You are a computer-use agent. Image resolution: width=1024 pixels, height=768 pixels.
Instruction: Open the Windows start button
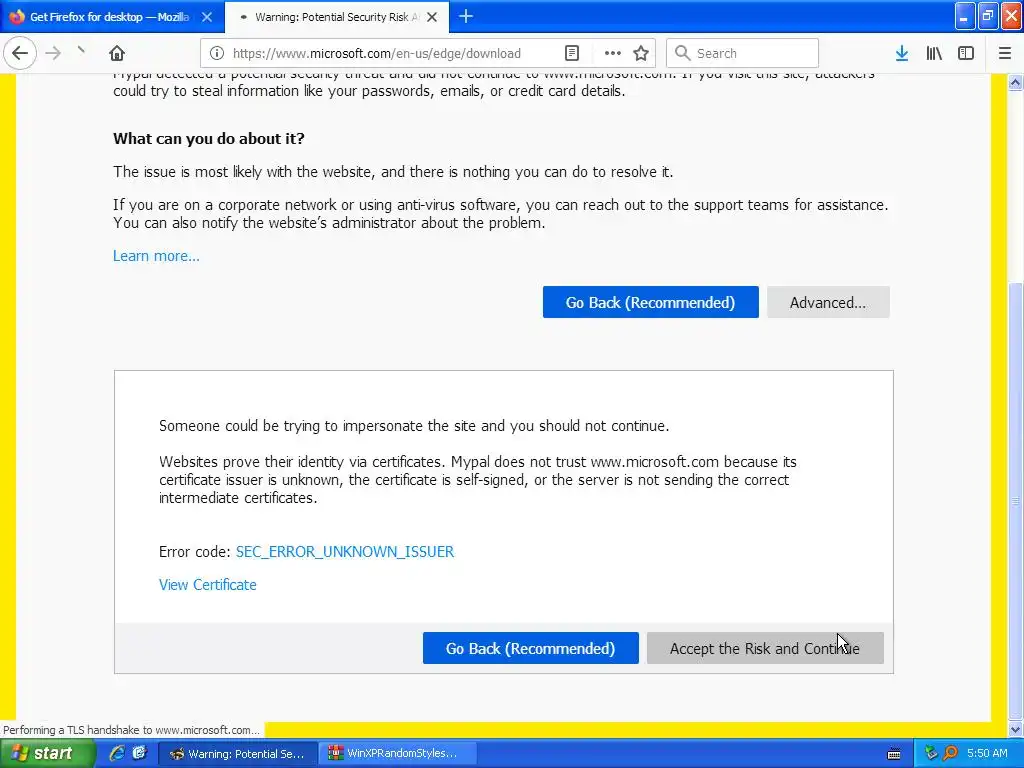[x=46, y=754]
